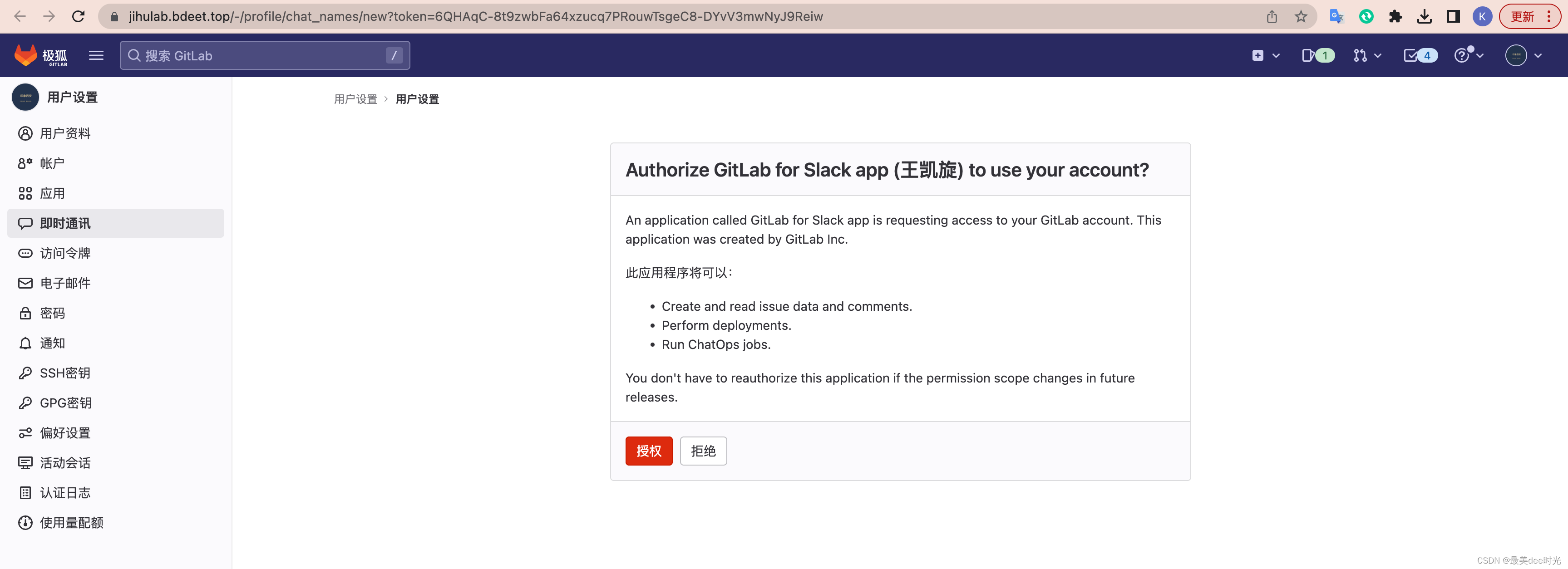The height and width of the screenshot is (569, 1568).
Task: Click the red 授权 authorize button
Action: (649, 451)
